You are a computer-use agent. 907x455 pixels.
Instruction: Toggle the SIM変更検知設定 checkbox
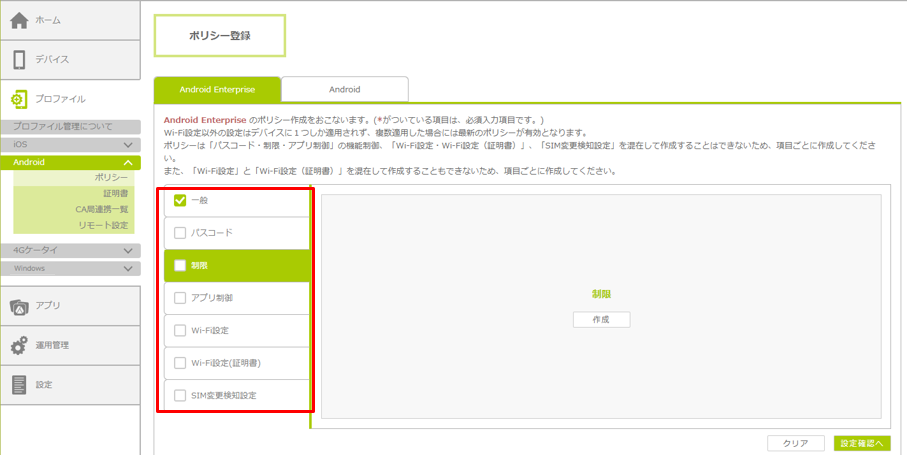pos(180,396)
